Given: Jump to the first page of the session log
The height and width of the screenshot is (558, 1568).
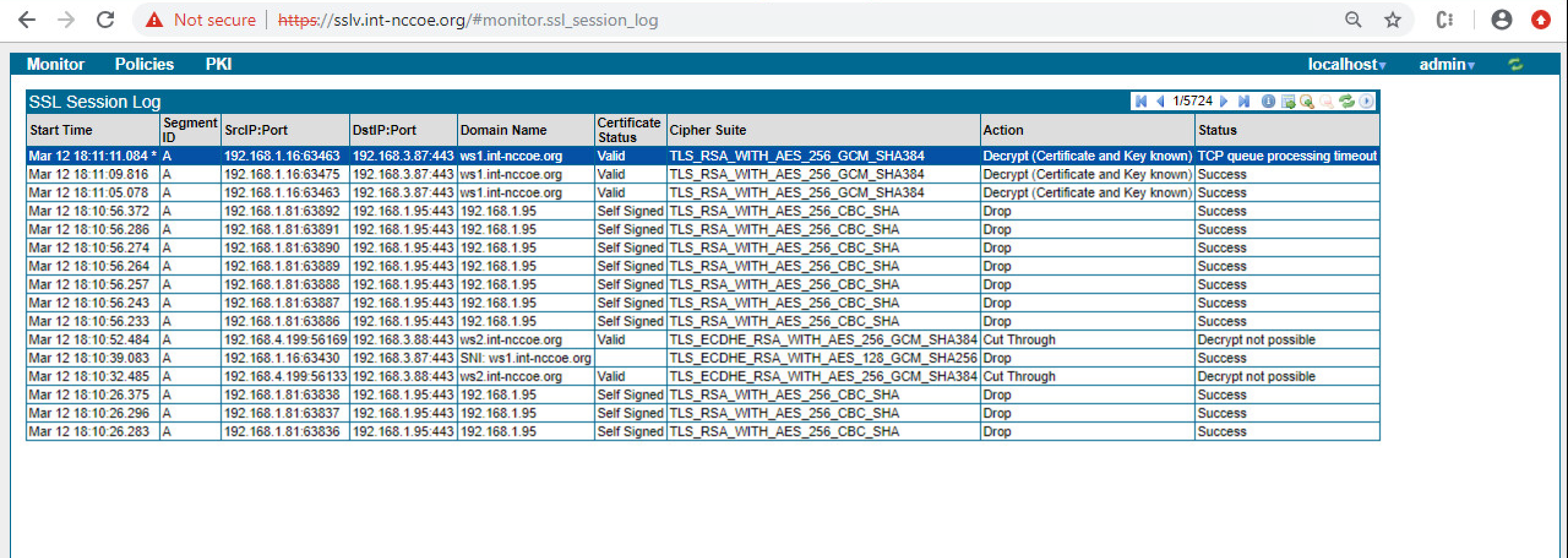Looking at the screenshot, I should click(x=1141, y=102).
